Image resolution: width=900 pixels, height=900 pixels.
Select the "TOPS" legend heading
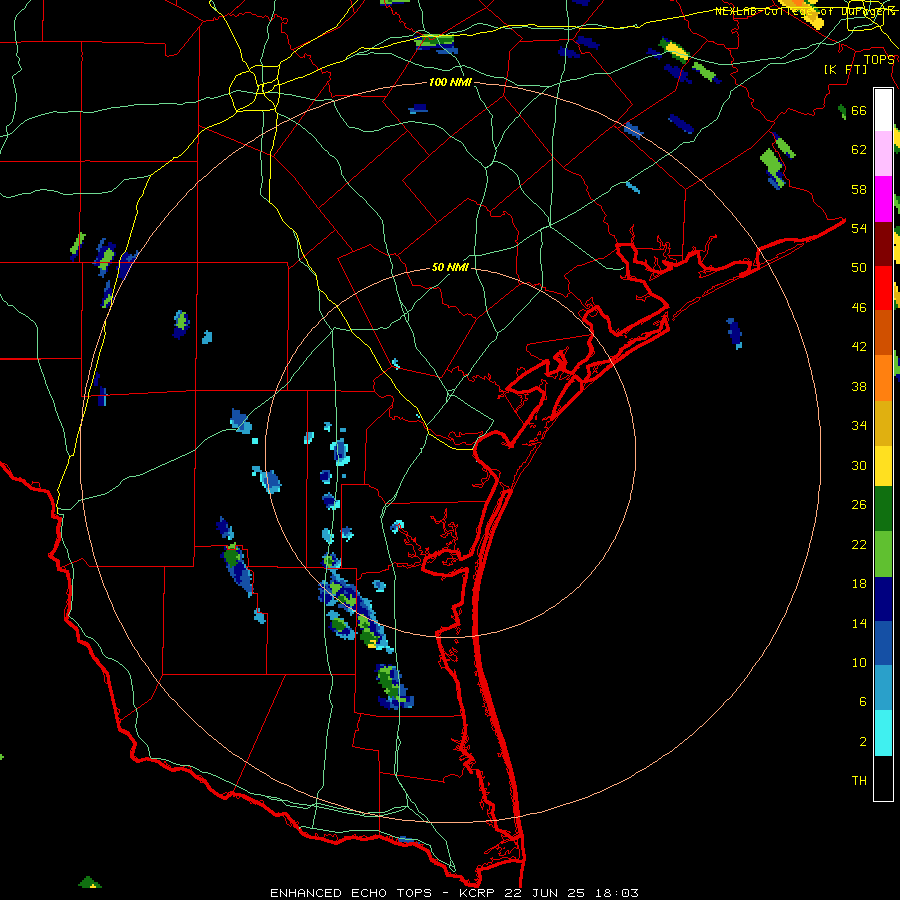coord(879,60)
